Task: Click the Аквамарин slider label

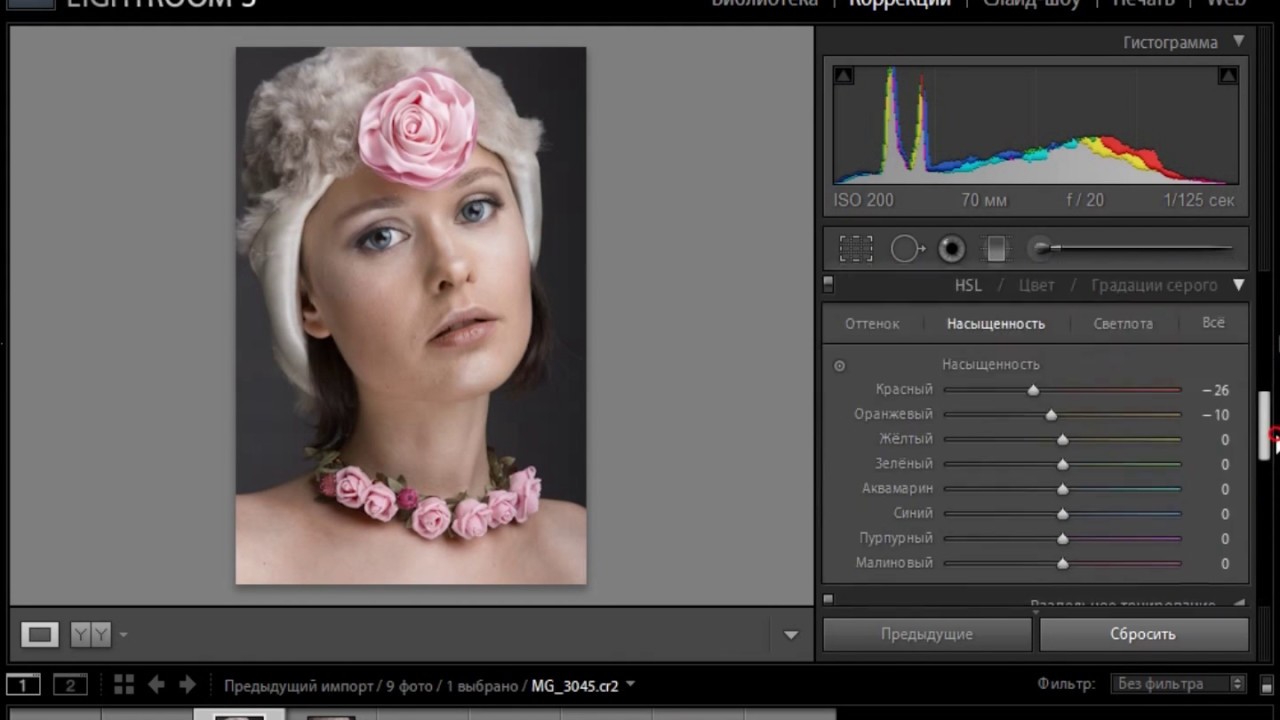Action: [897, 488]
